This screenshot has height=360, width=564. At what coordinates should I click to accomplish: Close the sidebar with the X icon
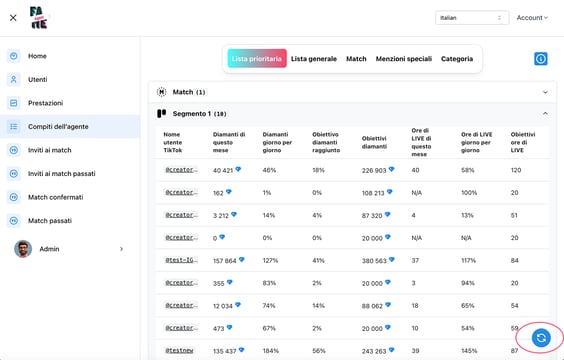point(13,18)
